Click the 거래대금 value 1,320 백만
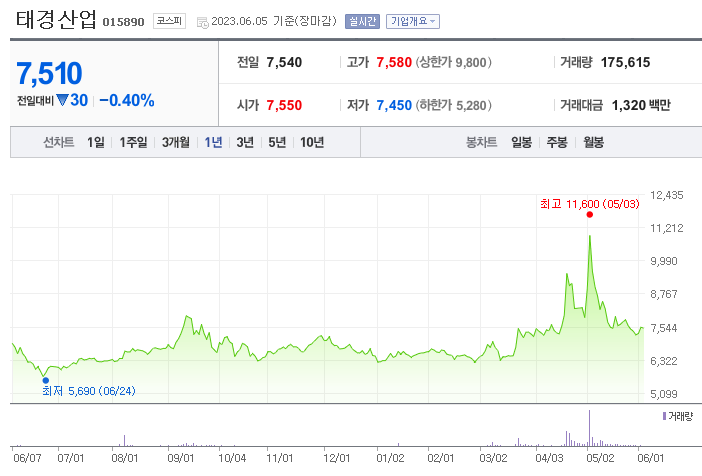Image resolution: width=702 pixels, height=476 pixels. [641, 105]
